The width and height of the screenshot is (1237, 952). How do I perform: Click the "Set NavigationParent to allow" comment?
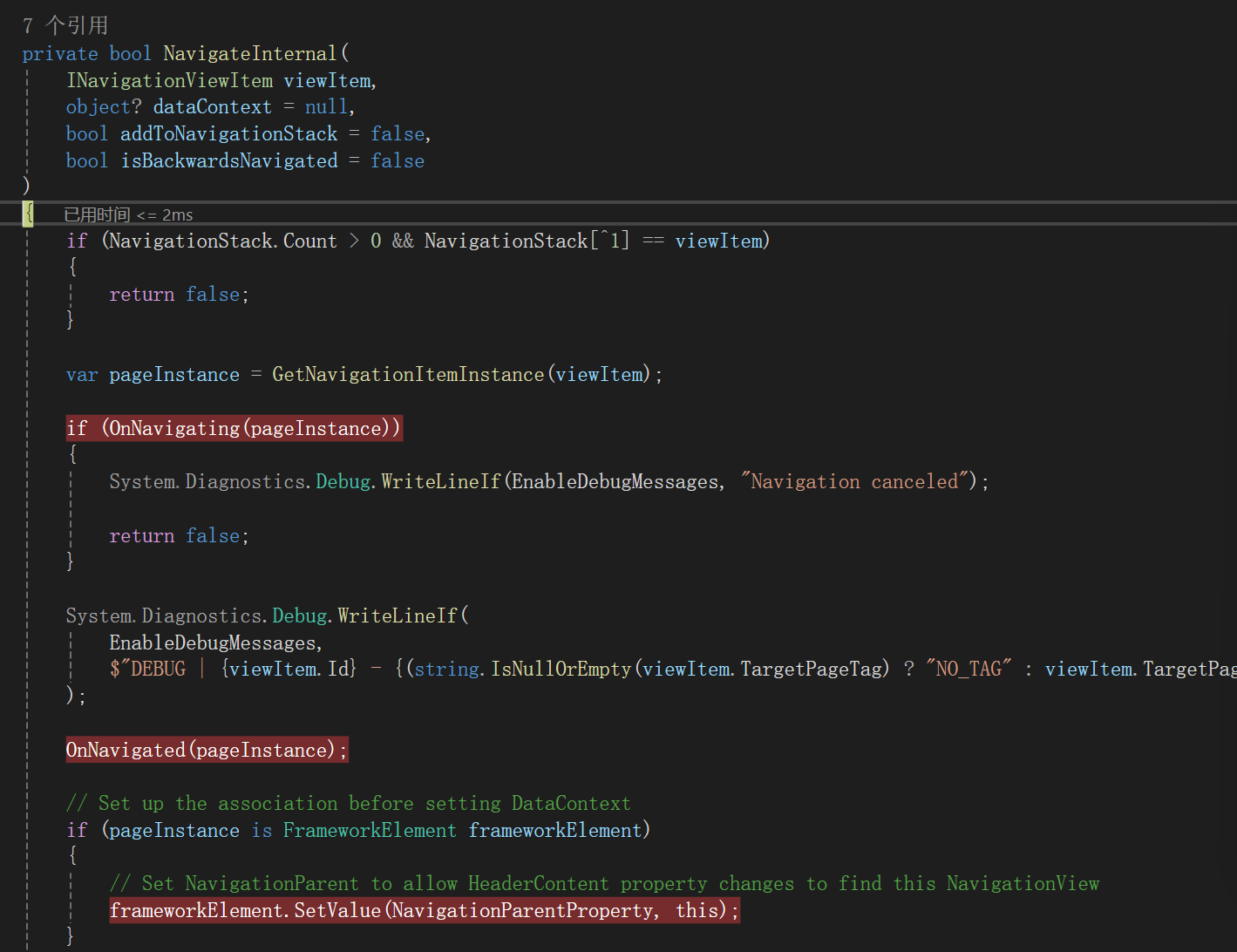click(x=605, y=884)
